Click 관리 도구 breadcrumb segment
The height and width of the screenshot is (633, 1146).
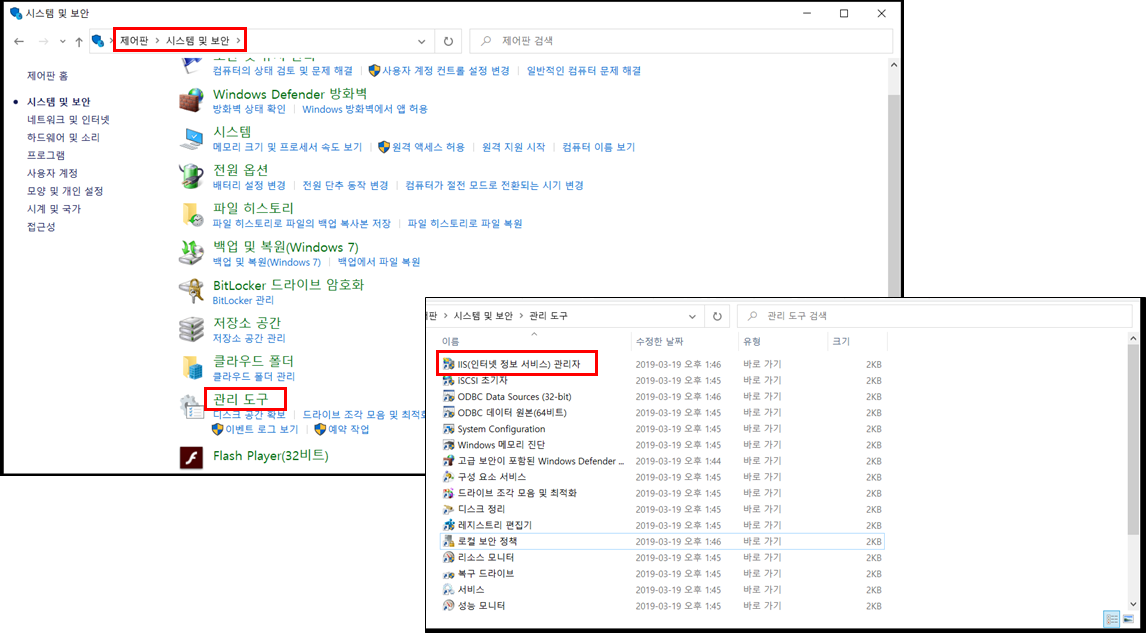[x=548, y=316]
